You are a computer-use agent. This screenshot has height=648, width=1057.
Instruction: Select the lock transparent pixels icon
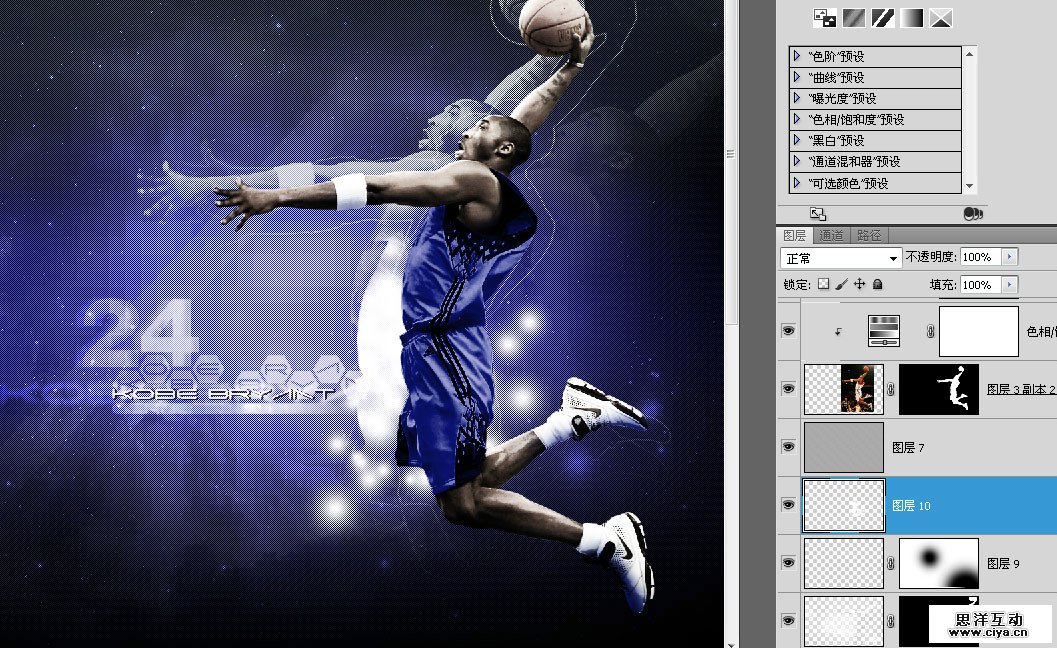825,283
